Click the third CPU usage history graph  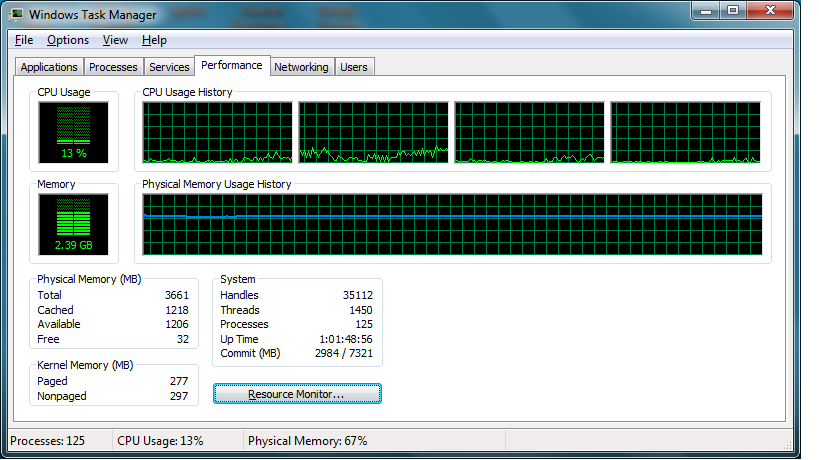click(x=530, y=133)
